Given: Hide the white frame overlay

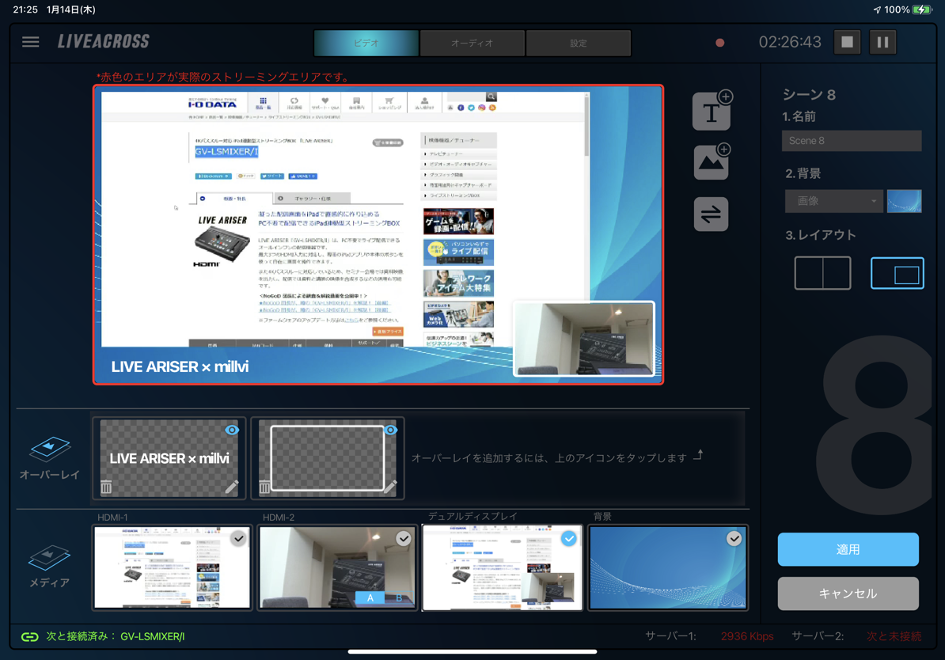Looking at the screenshot, I should (390, 430).
